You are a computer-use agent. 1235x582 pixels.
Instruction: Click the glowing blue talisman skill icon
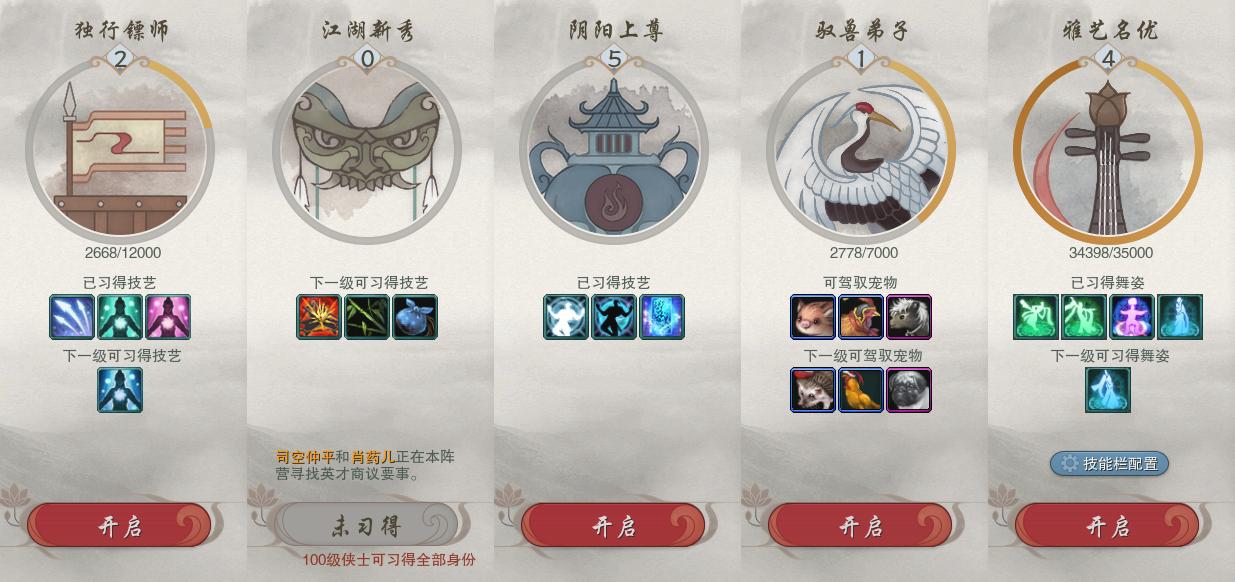(662, 317)
